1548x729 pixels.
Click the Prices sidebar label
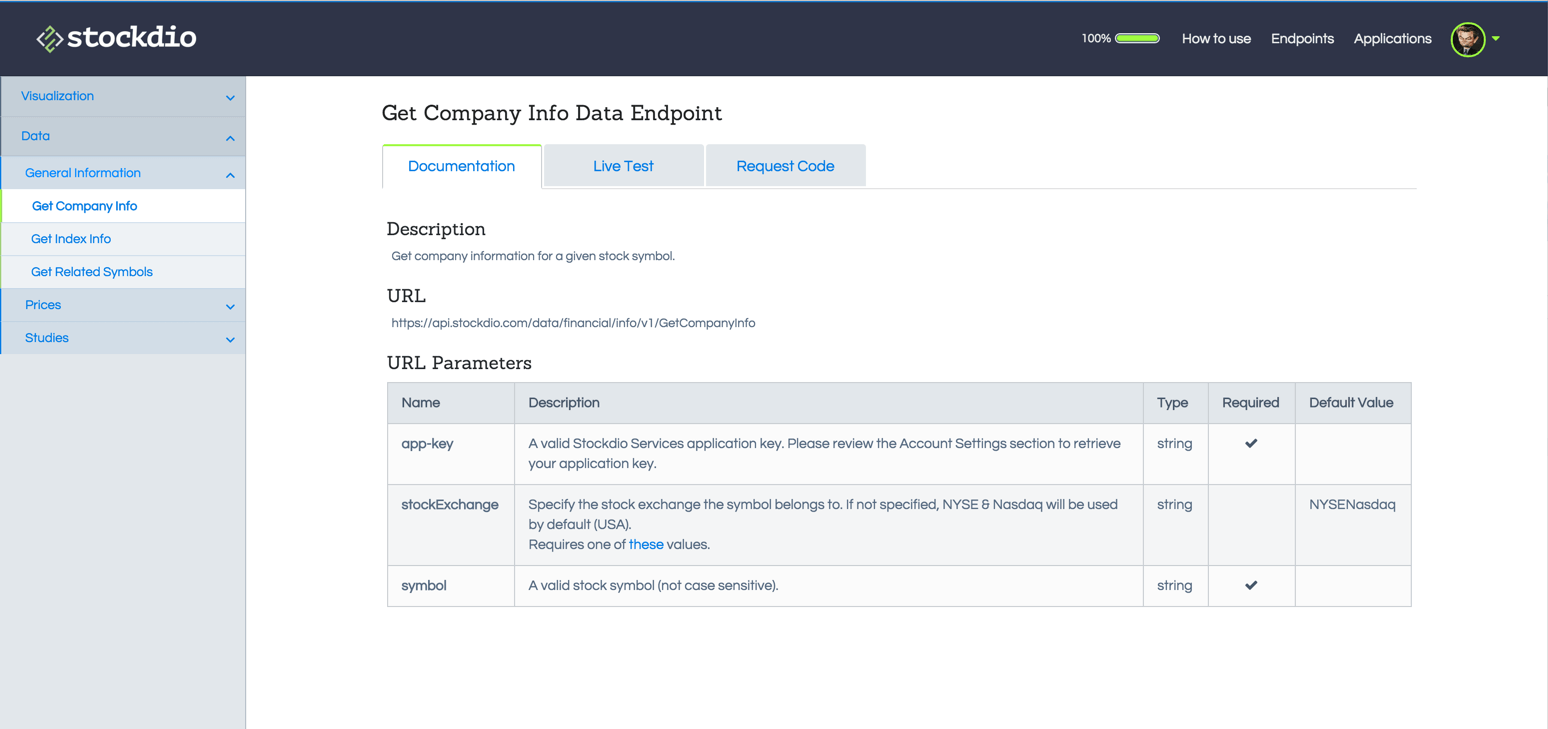(43, 305)
